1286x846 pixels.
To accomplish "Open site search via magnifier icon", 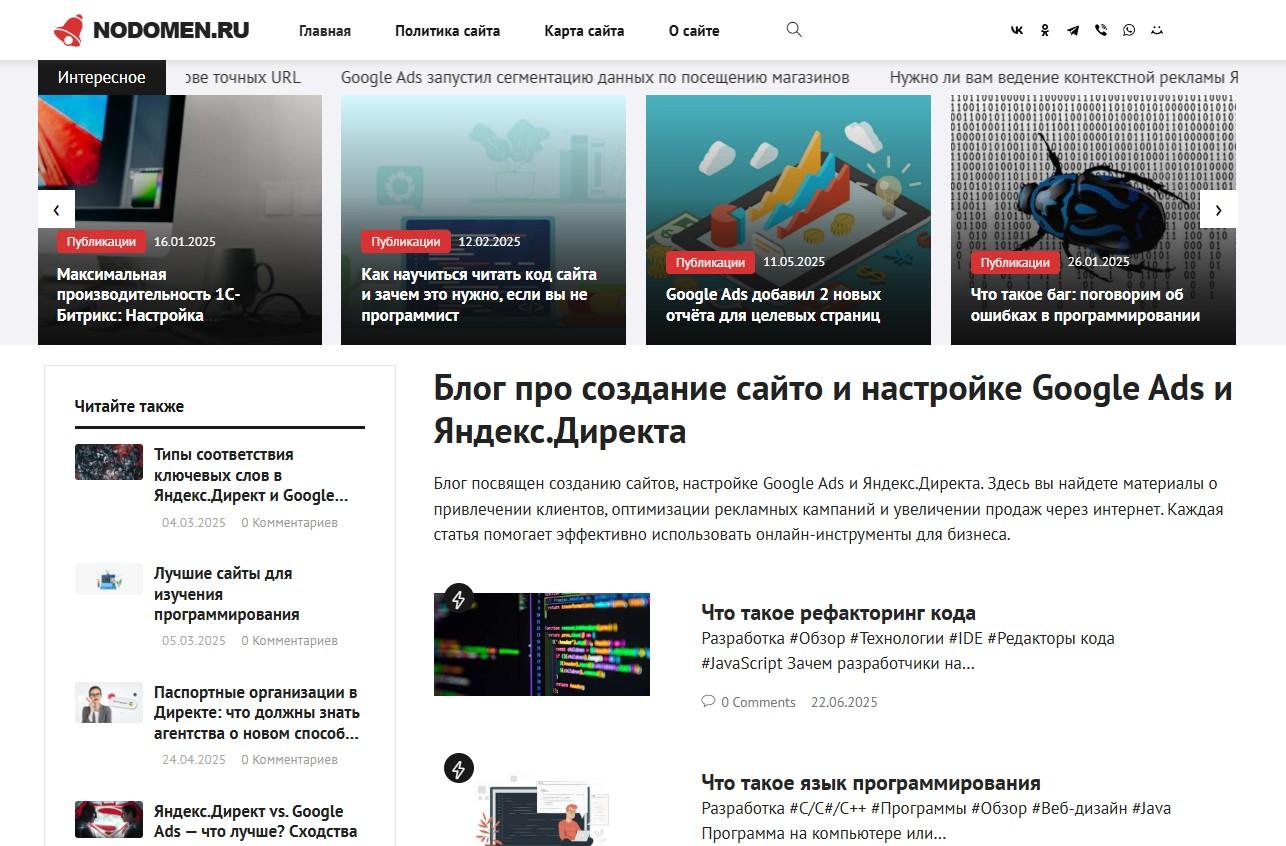I will coord(794,30).
